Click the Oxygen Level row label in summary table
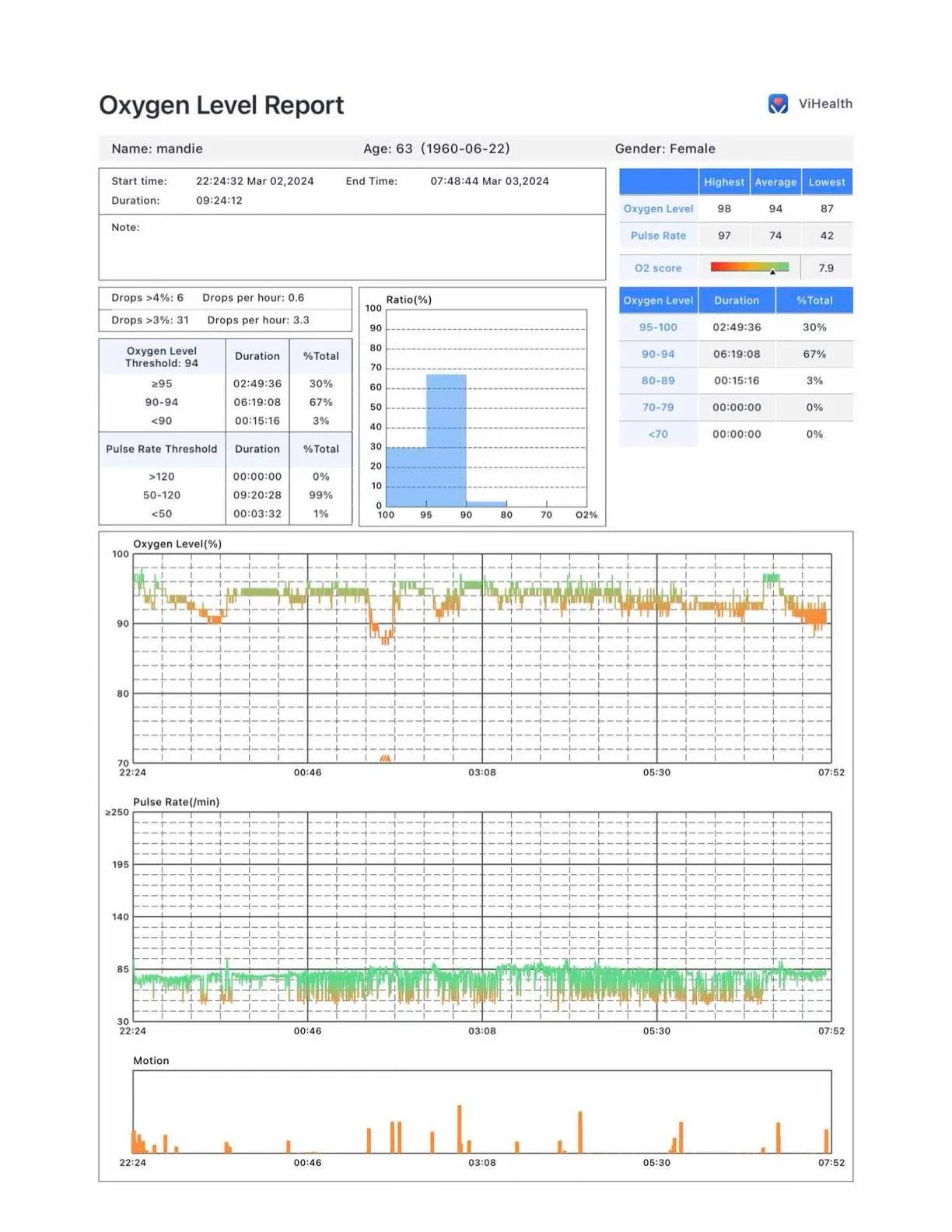The height and width of the screenshot is (1232, 952). (x=658, y=208)
